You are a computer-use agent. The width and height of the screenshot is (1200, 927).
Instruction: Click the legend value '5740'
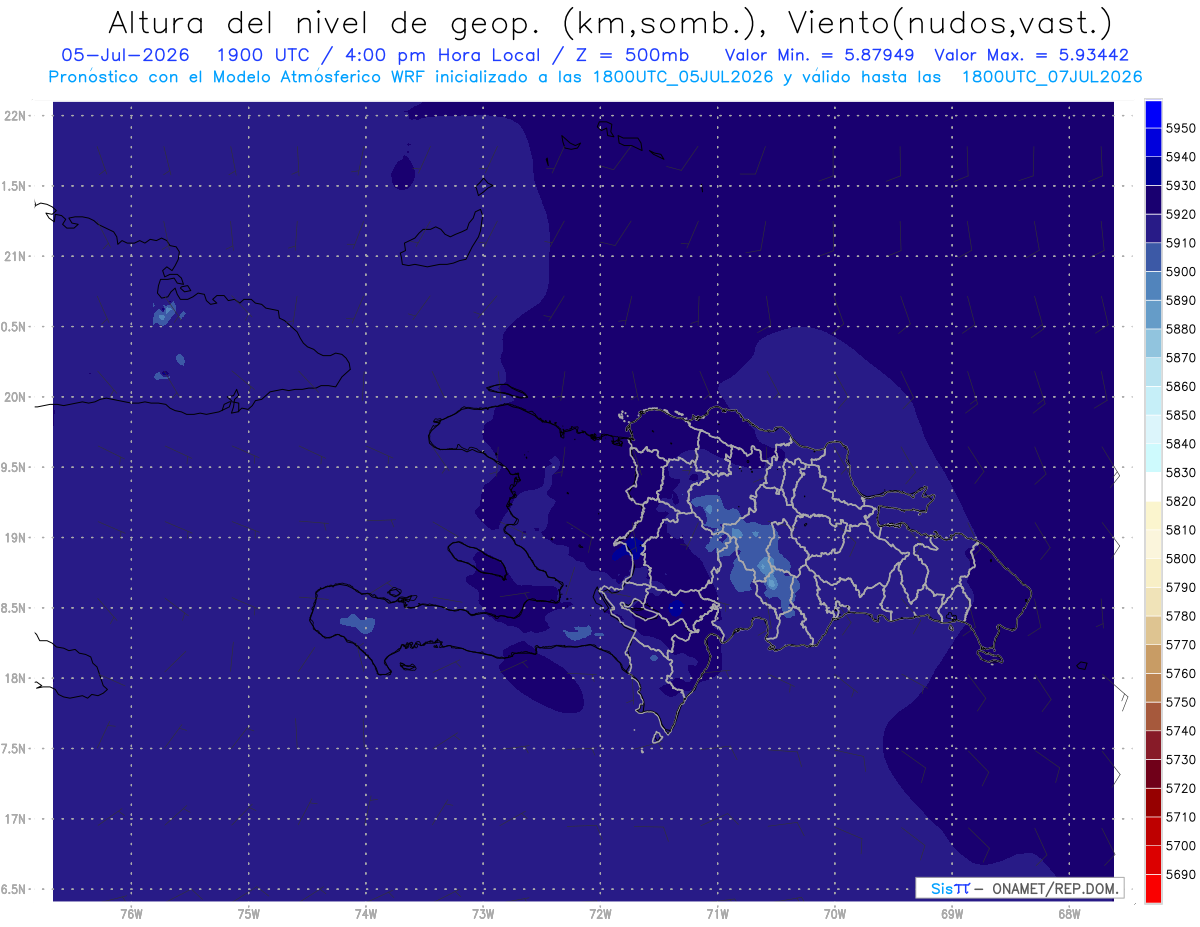click(1180, 731)
